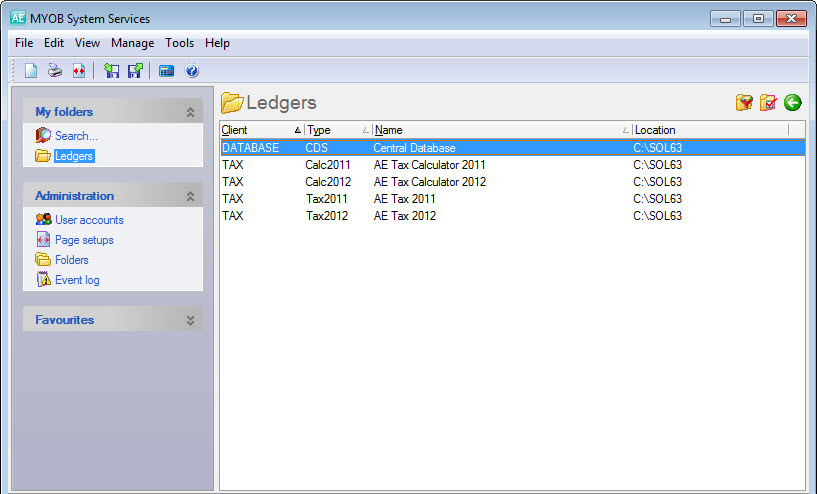817x494 pixels.
Task: Click the Search magnifier icon in My folders
Action: click(43, 135)
